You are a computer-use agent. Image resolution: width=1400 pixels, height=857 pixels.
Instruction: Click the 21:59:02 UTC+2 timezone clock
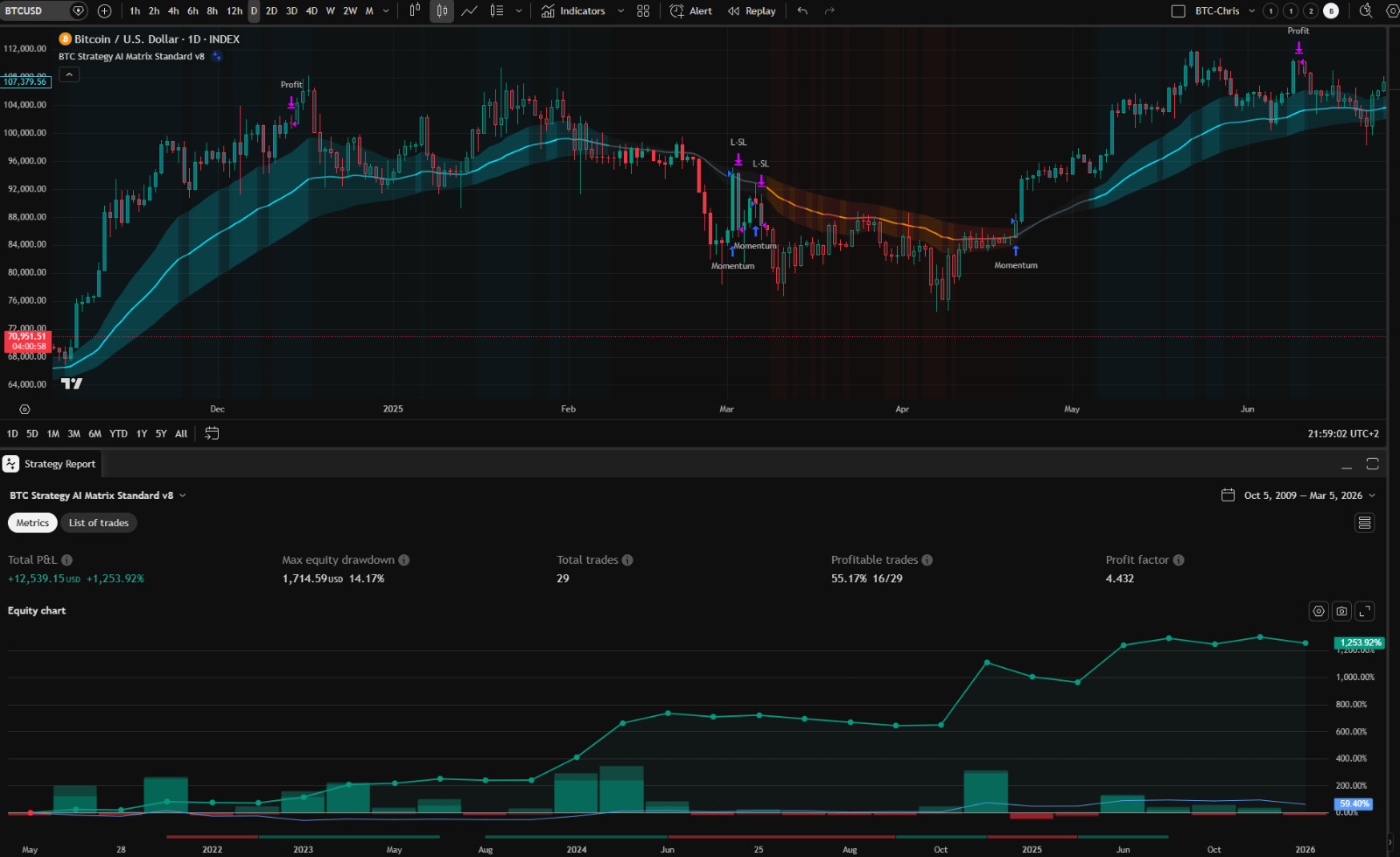(x=1343, y=433)
